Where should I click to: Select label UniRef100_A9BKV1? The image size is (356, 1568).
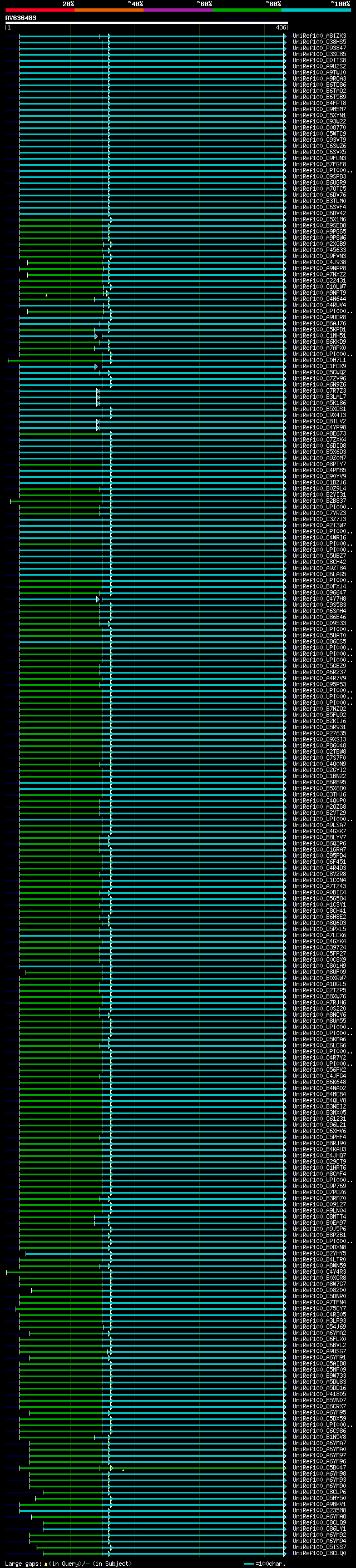tap(319, 1504)
